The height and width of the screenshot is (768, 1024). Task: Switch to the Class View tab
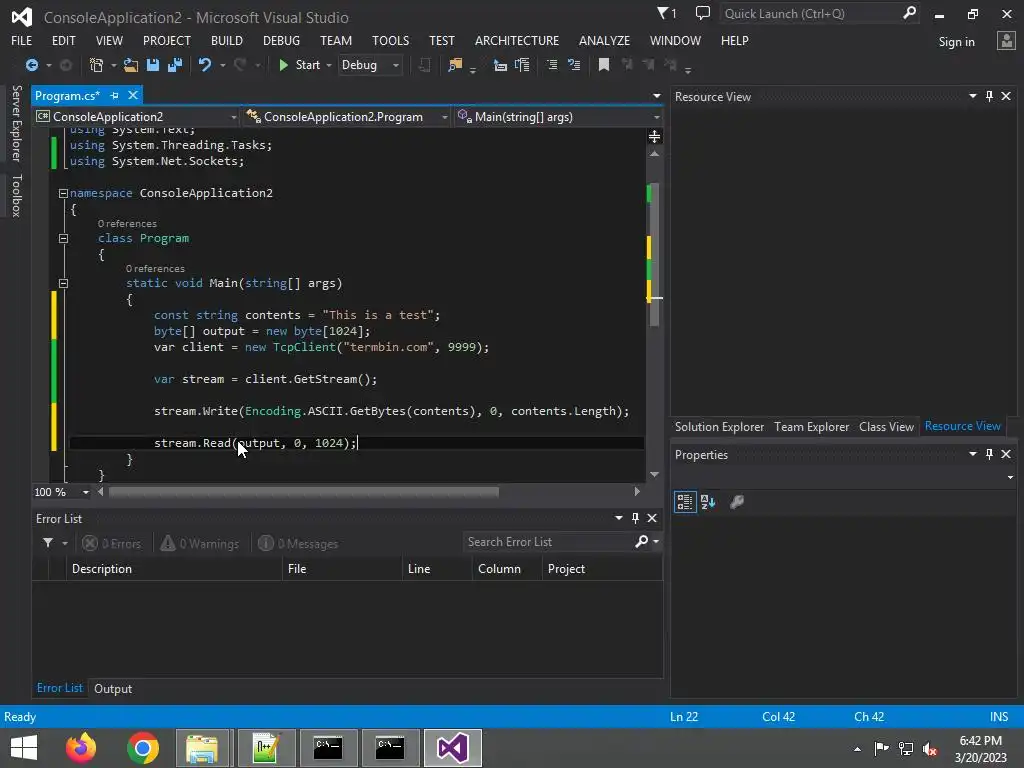886,426
